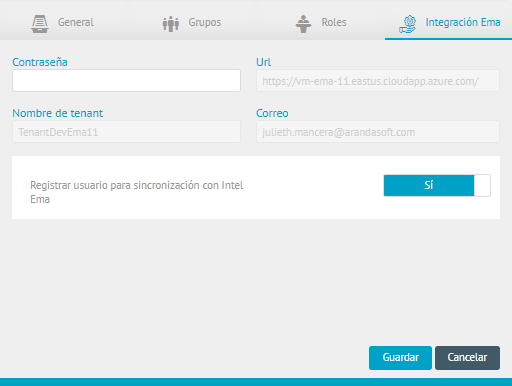
Task: Click the white handle of the Sí switch
Action: (x=482, y=185)
